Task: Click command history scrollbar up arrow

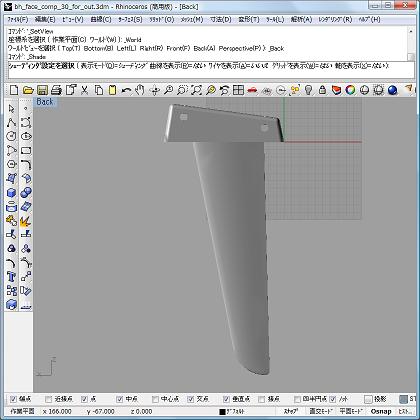Action: [x=411, y=31]
